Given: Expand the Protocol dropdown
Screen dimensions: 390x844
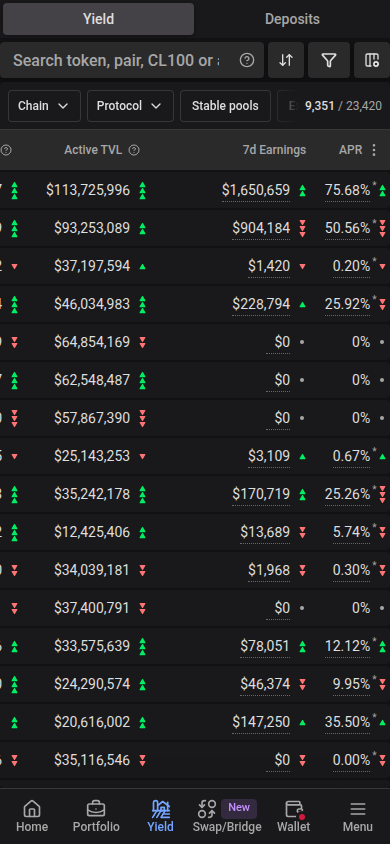Looking at the screenshot, I should coord(130,106).
